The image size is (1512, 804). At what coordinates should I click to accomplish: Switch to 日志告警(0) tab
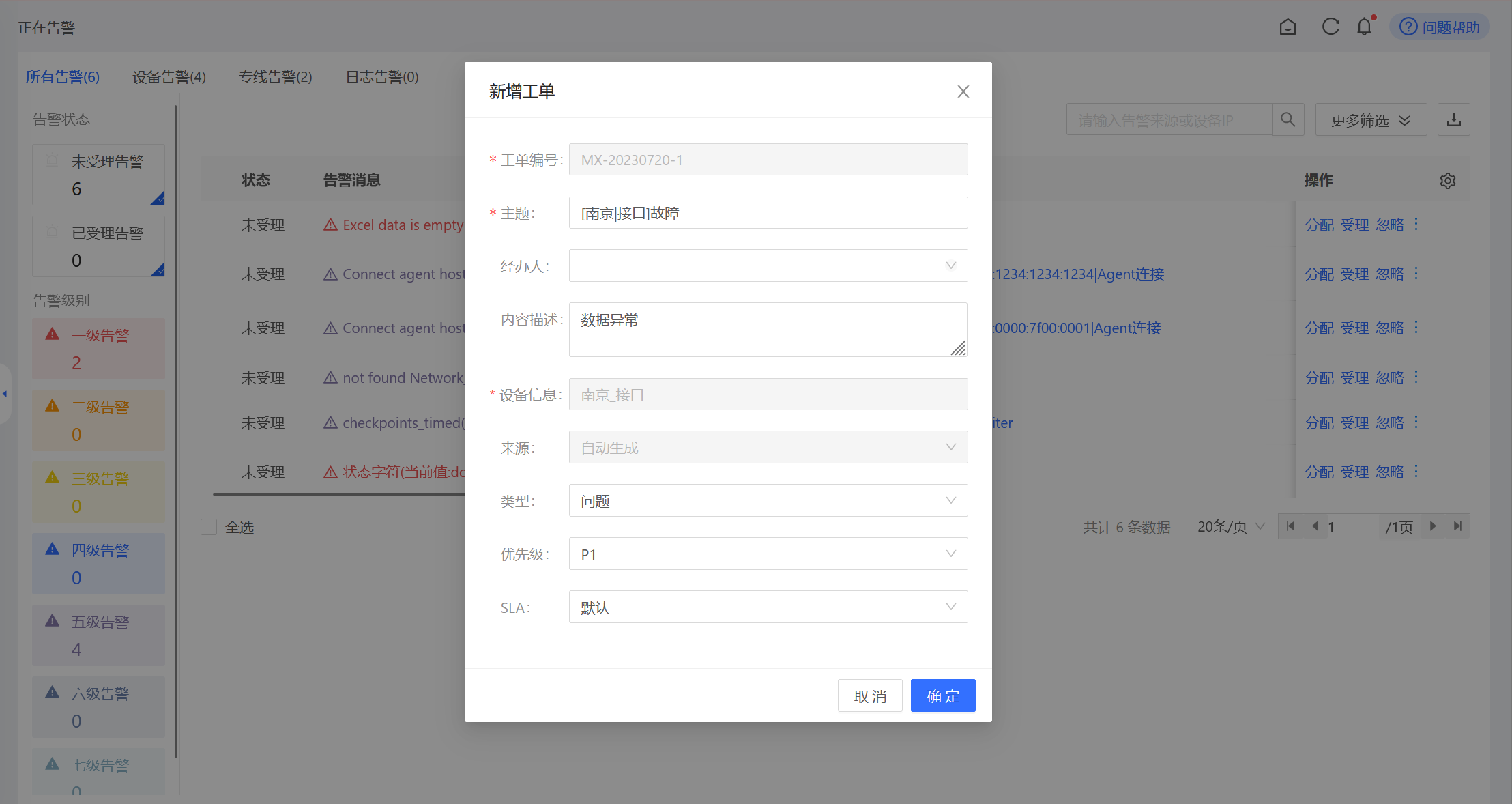coord(382,76)
